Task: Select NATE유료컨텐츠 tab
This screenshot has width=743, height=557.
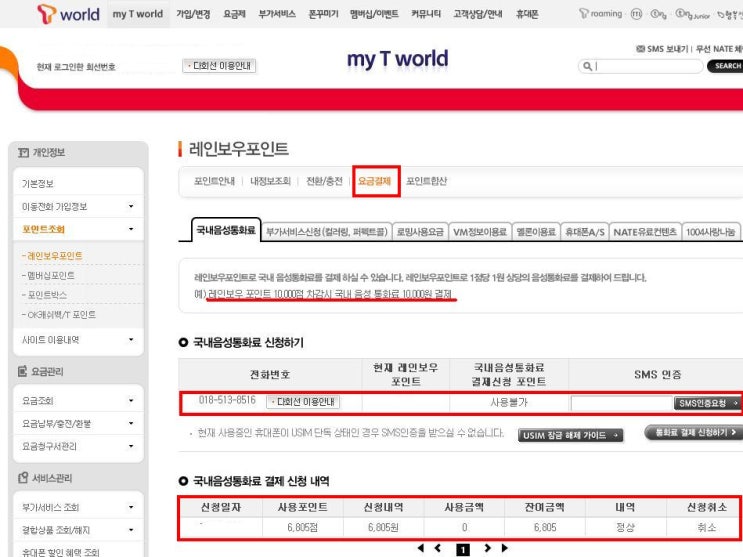Action: point(645,232)
